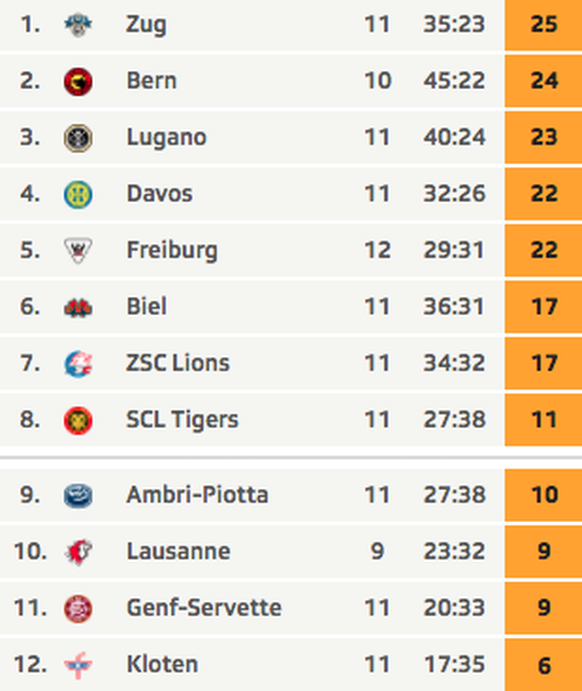Image resolution: width=582 pixels, height=691 pixels.
Task: Click the SCL Tigers logo
Action: pyautogui.click(x=78, y=420)
